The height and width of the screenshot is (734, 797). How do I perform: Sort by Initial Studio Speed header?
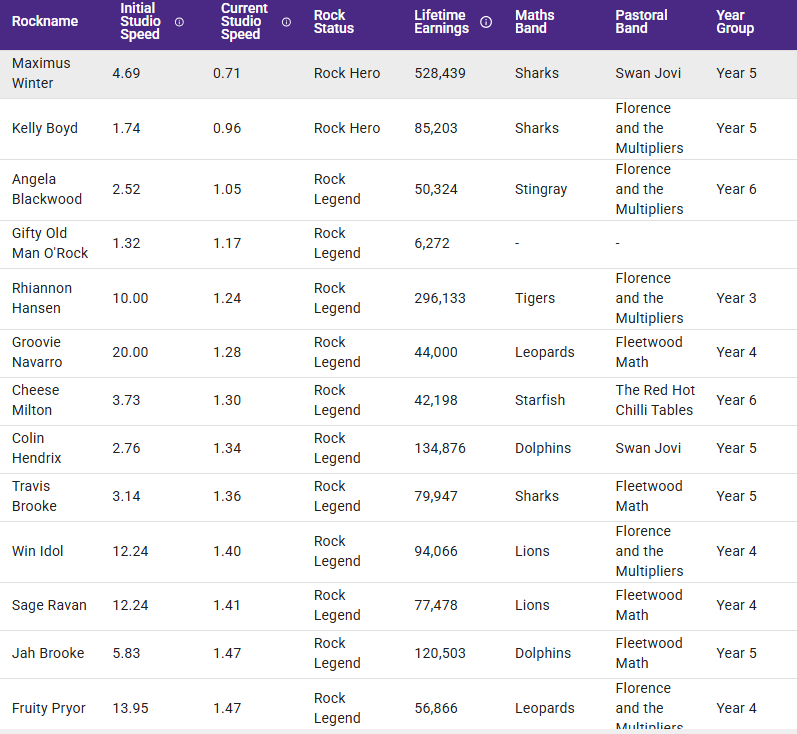click(140, 22)
